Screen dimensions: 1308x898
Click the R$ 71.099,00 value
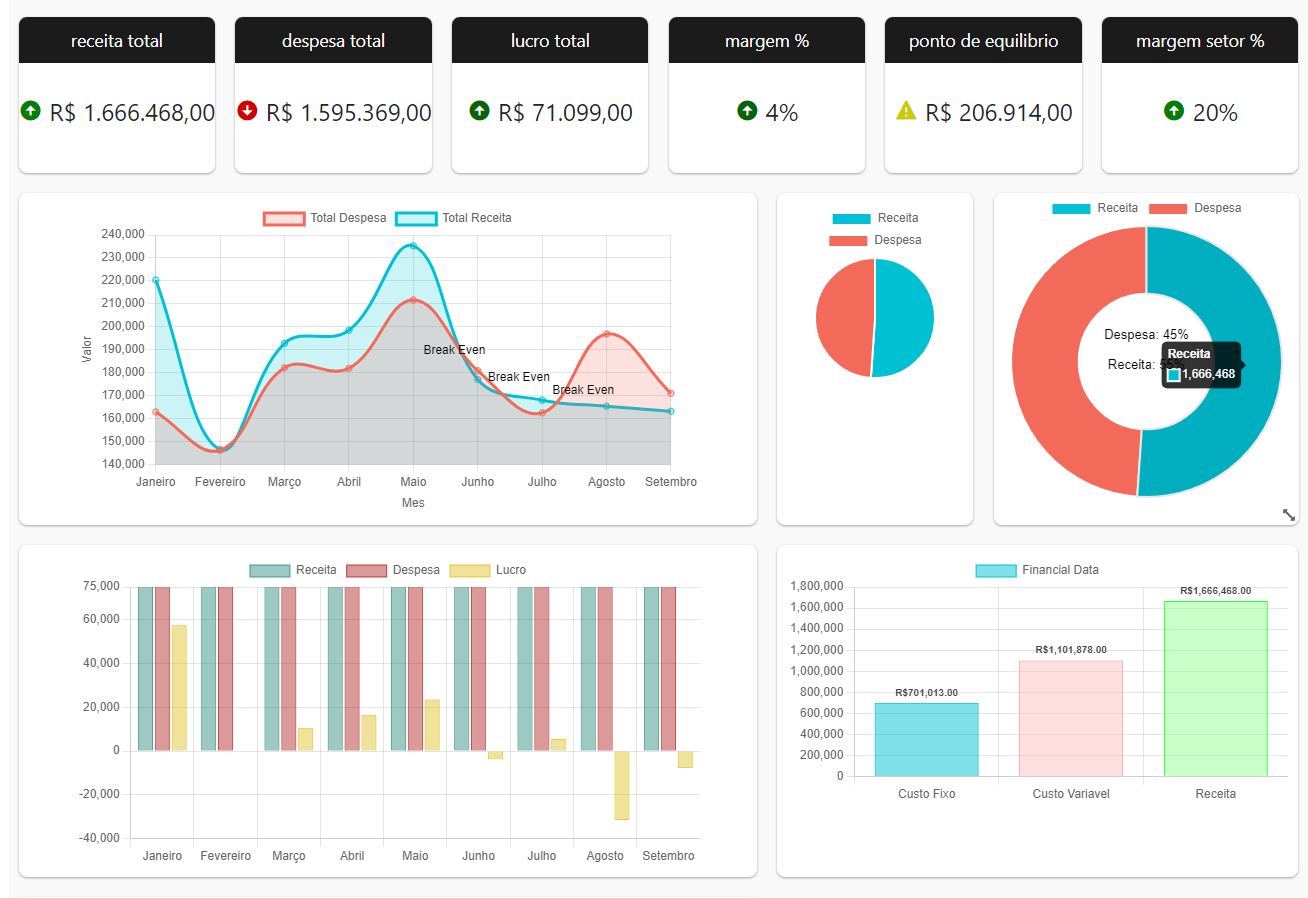click(x=566, y=112)
